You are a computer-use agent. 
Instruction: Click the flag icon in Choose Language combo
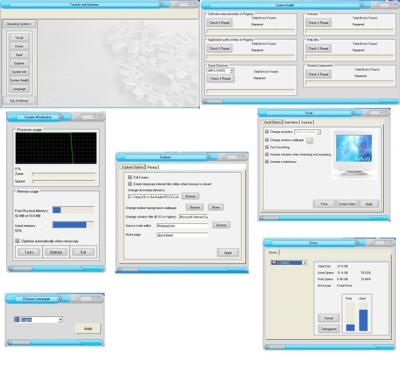click(17, 319)
